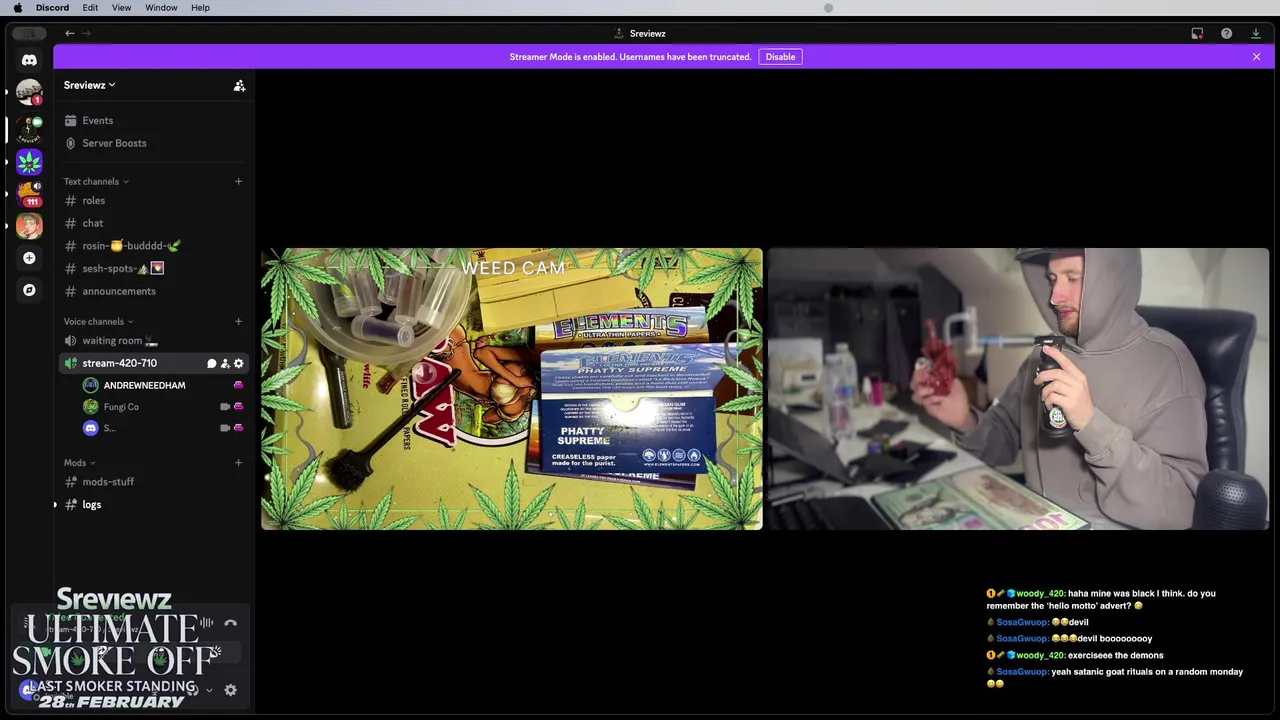Screen dimensions: 1280x720
Task: Open the Help menu in menu bar
Action: [200, 7]
